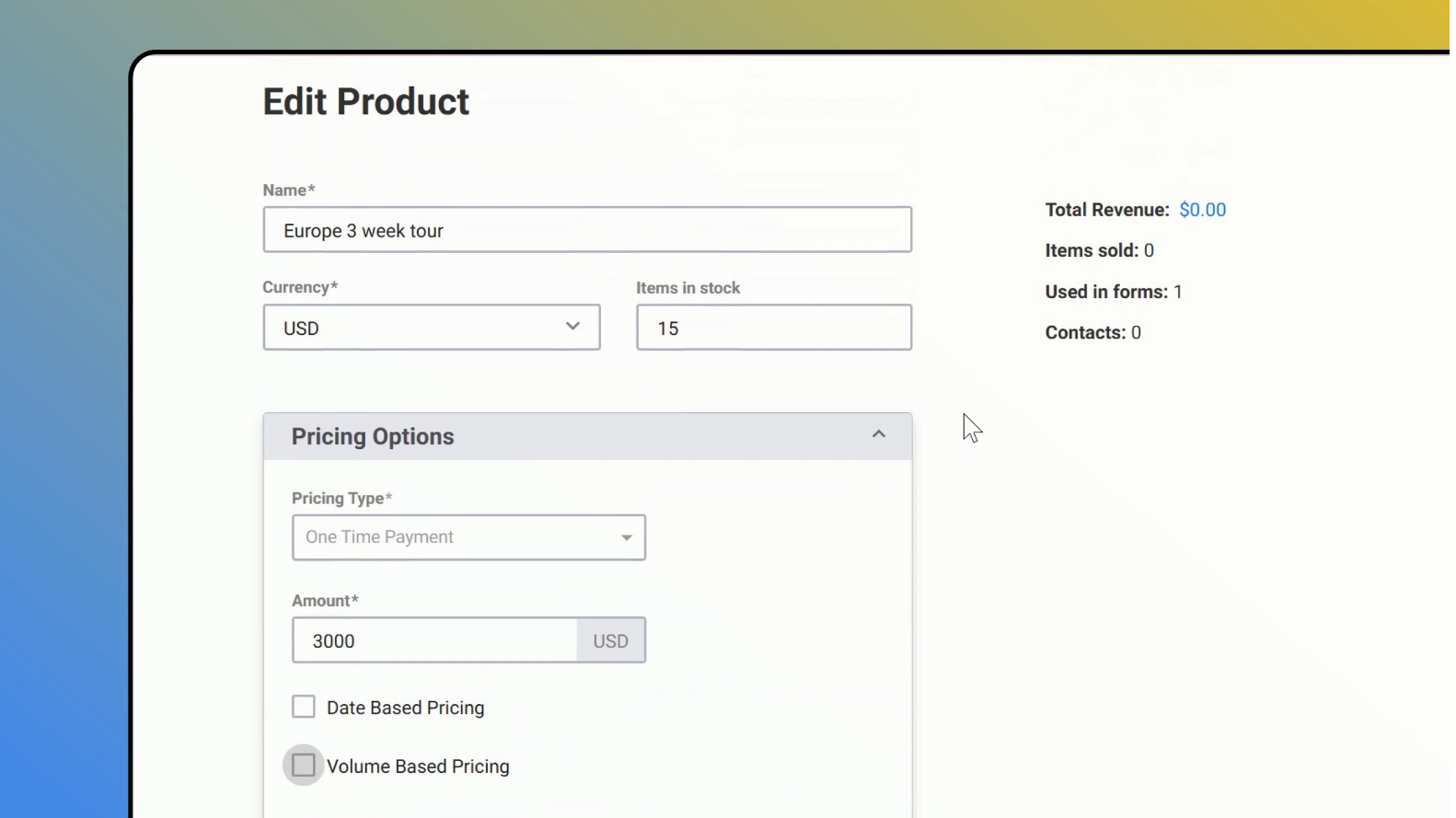This screenshot has width=1456, height=818.
Task: Click the USD suffix beside Amount
Action: click(610, 640)
